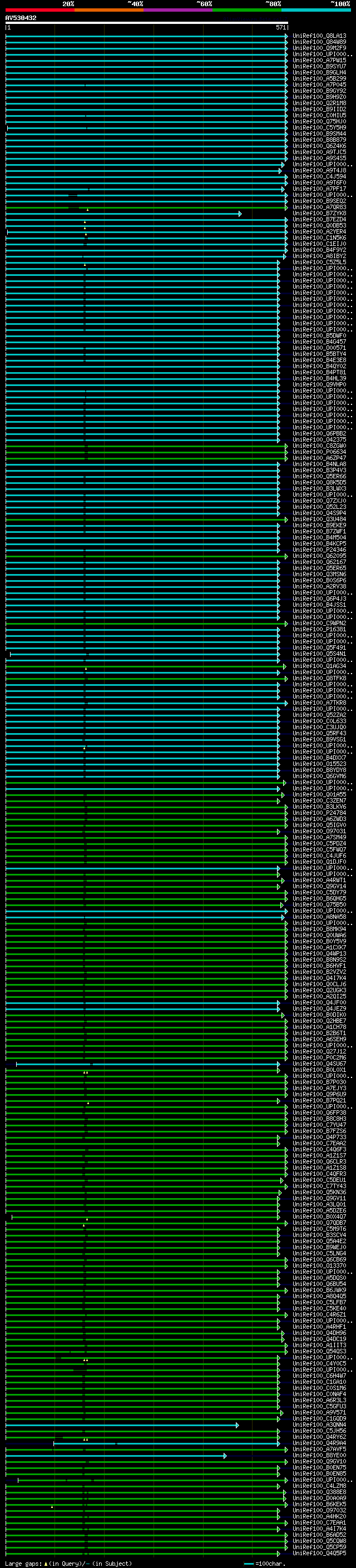
Task: Select hit label UniRef100_Q2R1M8
Action: click(x=319, y=103)
